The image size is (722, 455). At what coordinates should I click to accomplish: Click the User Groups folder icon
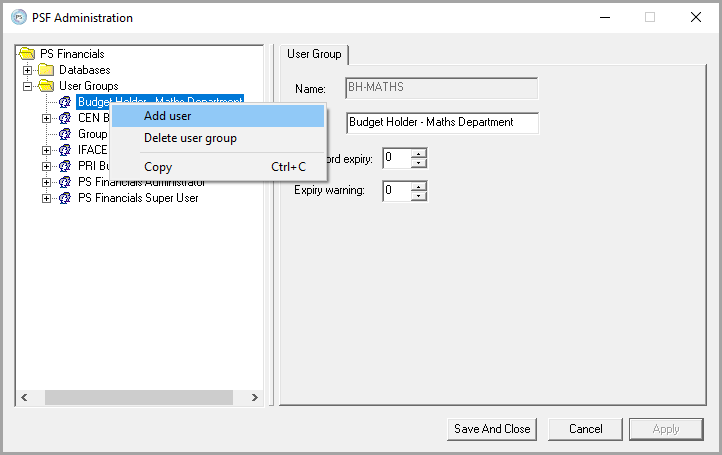(x=46, y=86)
